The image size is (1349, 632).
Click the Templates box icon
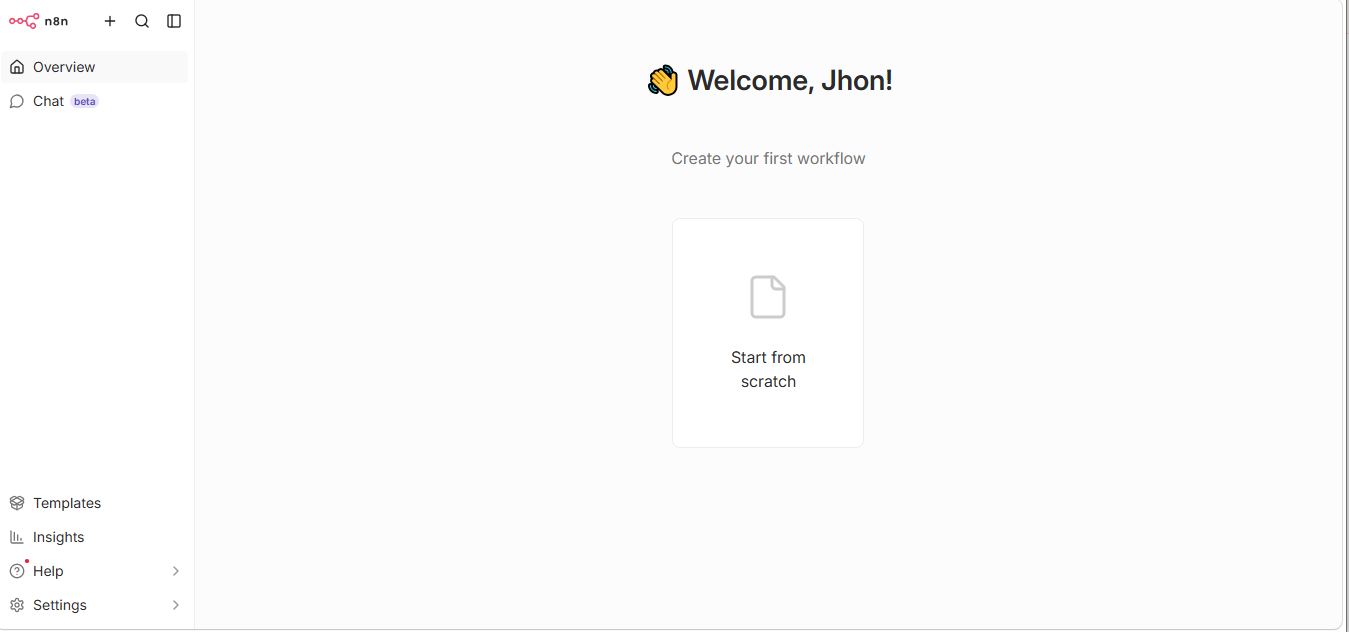point(17,503)
